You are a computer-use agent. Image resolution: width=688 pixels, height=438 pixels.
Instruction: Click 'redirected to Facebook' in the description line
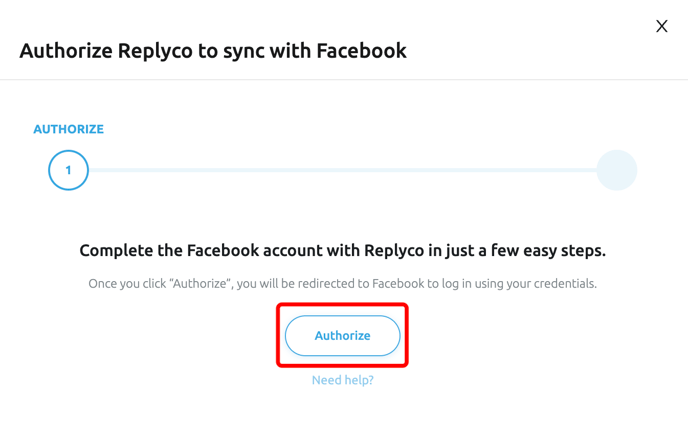point(362,283)
